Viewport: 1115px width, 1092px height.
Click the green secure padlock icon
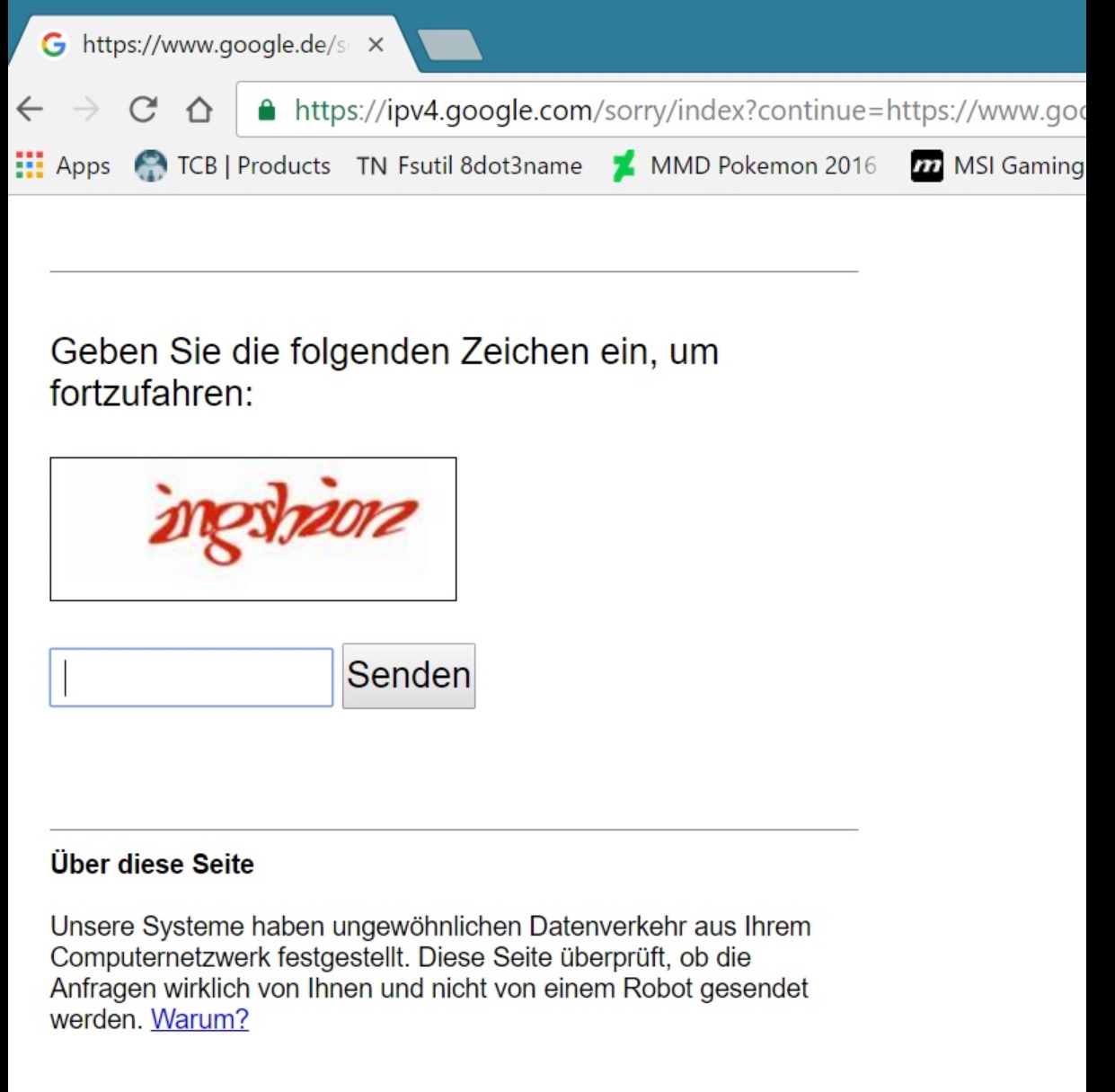point(266,110)
